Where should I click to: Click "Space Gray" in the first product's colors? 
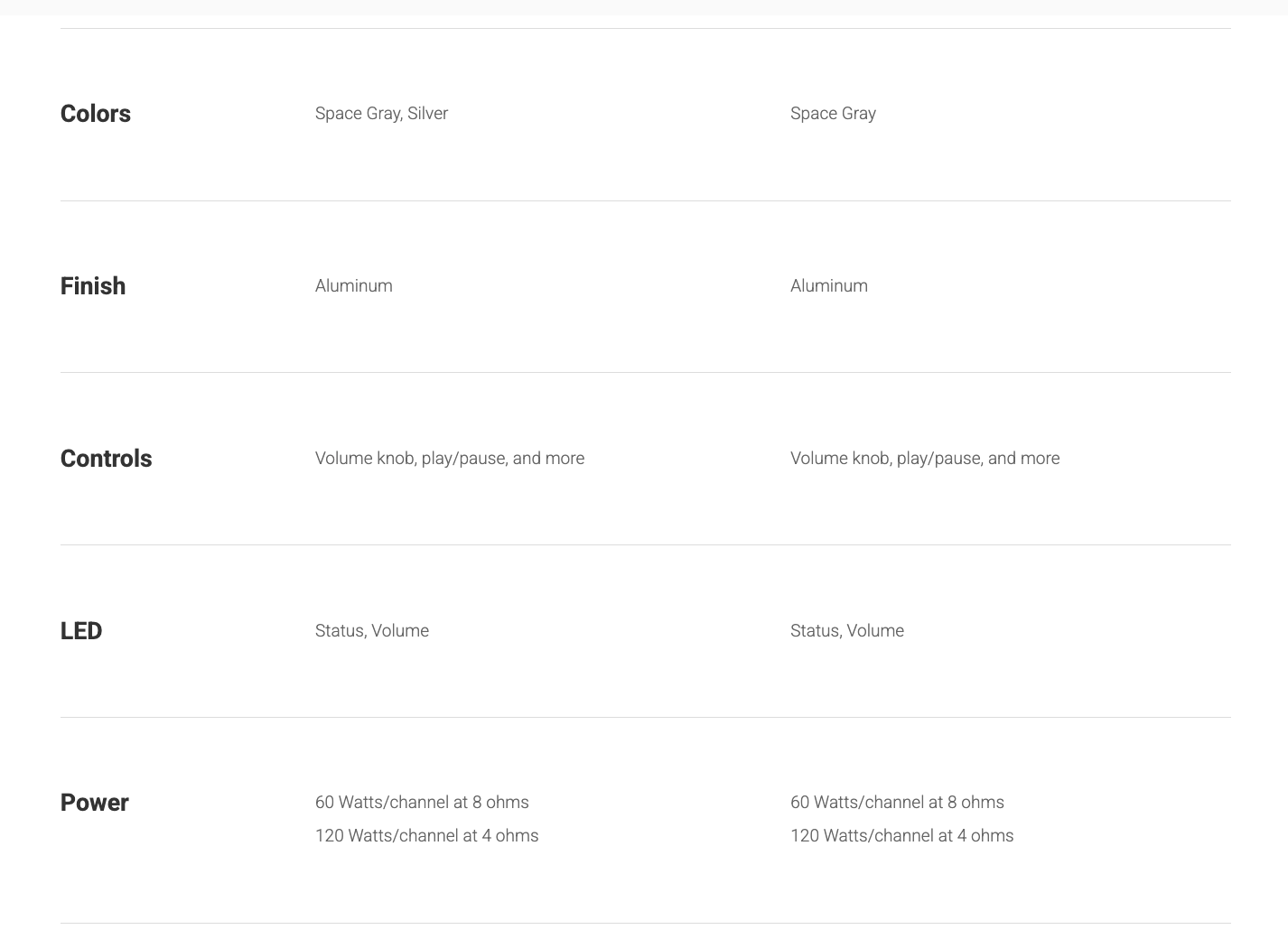click(357, 114)
